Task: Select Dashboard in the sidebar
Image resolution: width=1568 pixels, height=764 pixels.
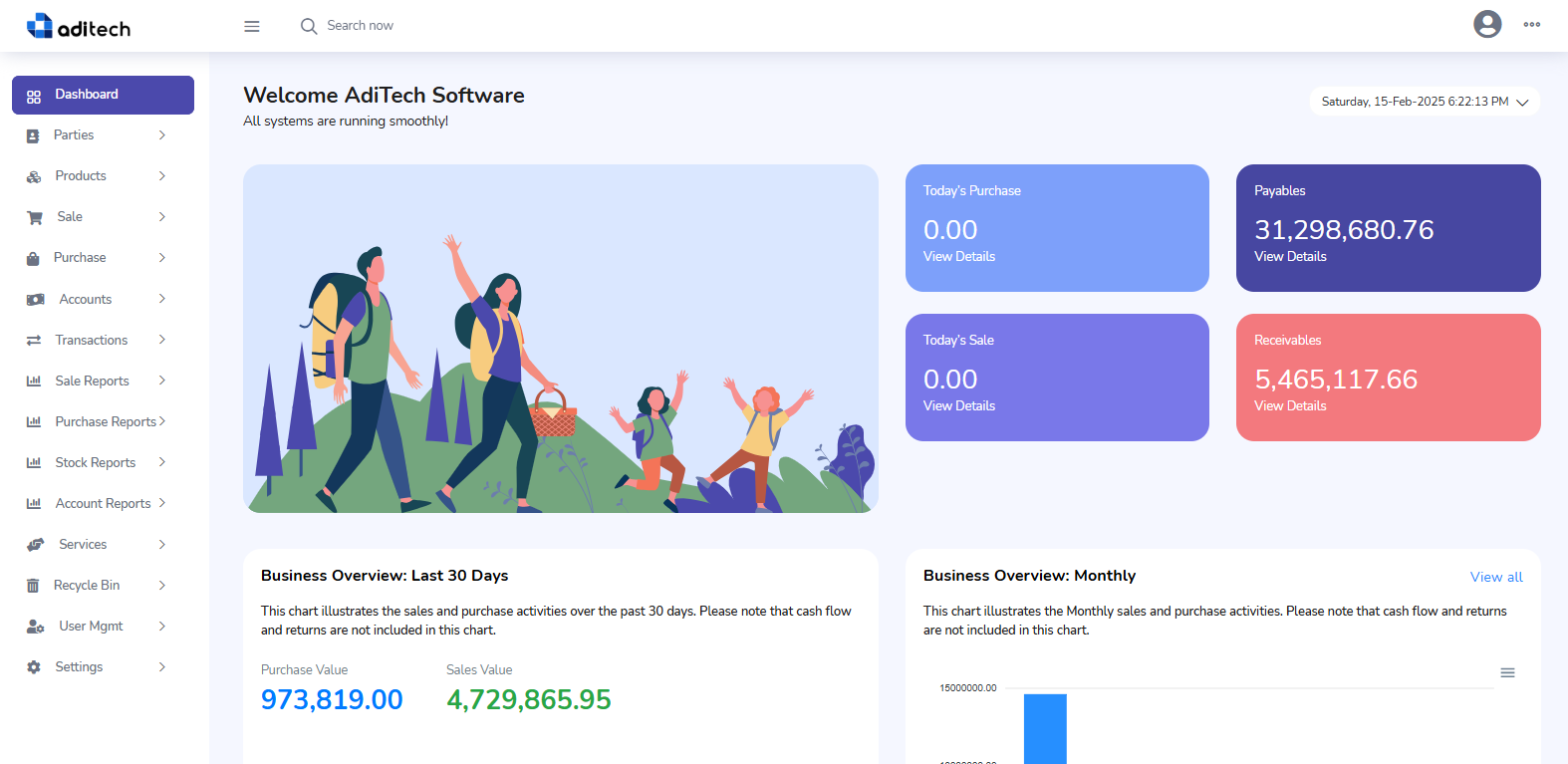Action: click(x=103, y=95)
